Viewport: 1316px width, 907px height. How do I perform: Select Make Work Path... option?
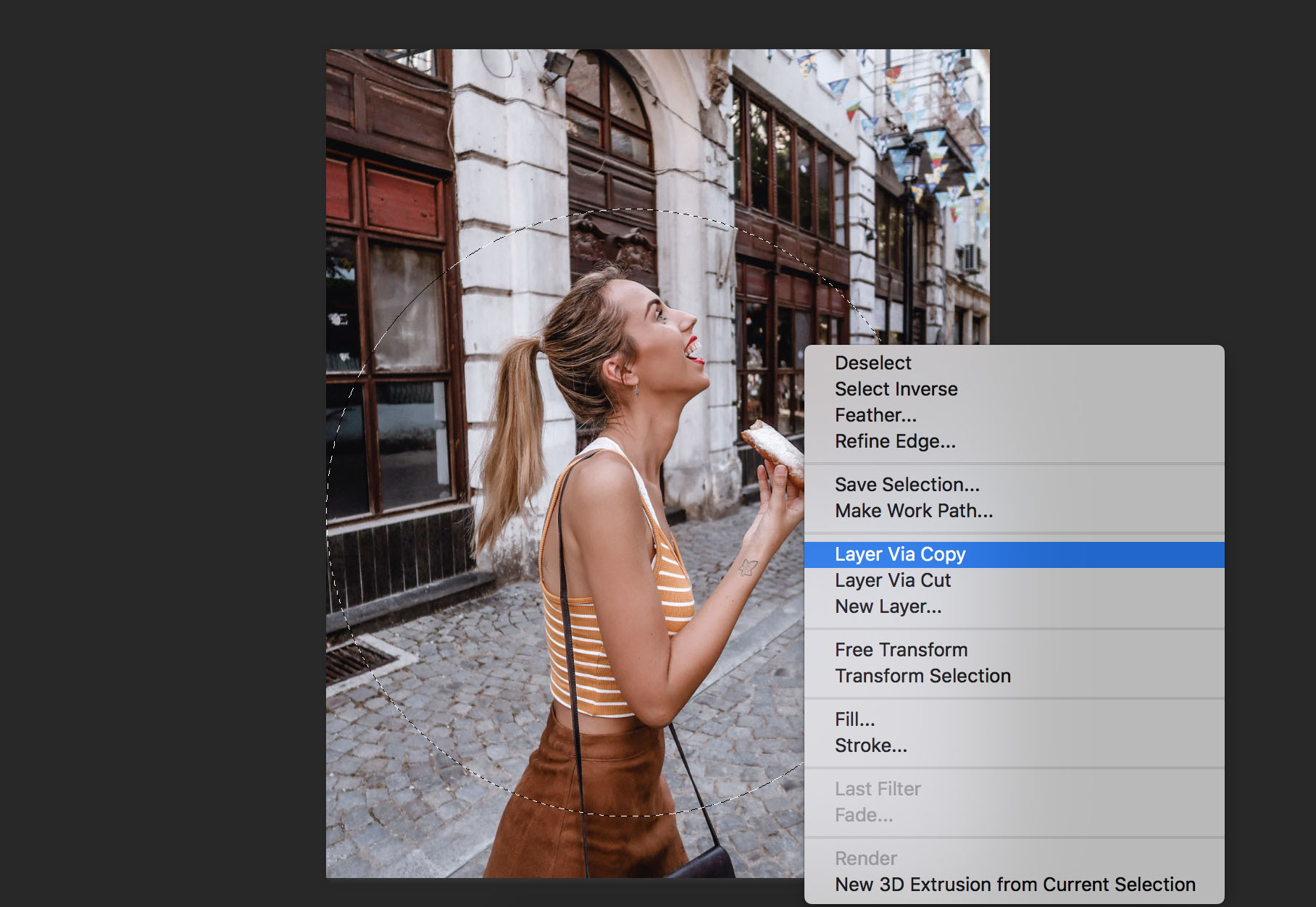coord(1014,511)
